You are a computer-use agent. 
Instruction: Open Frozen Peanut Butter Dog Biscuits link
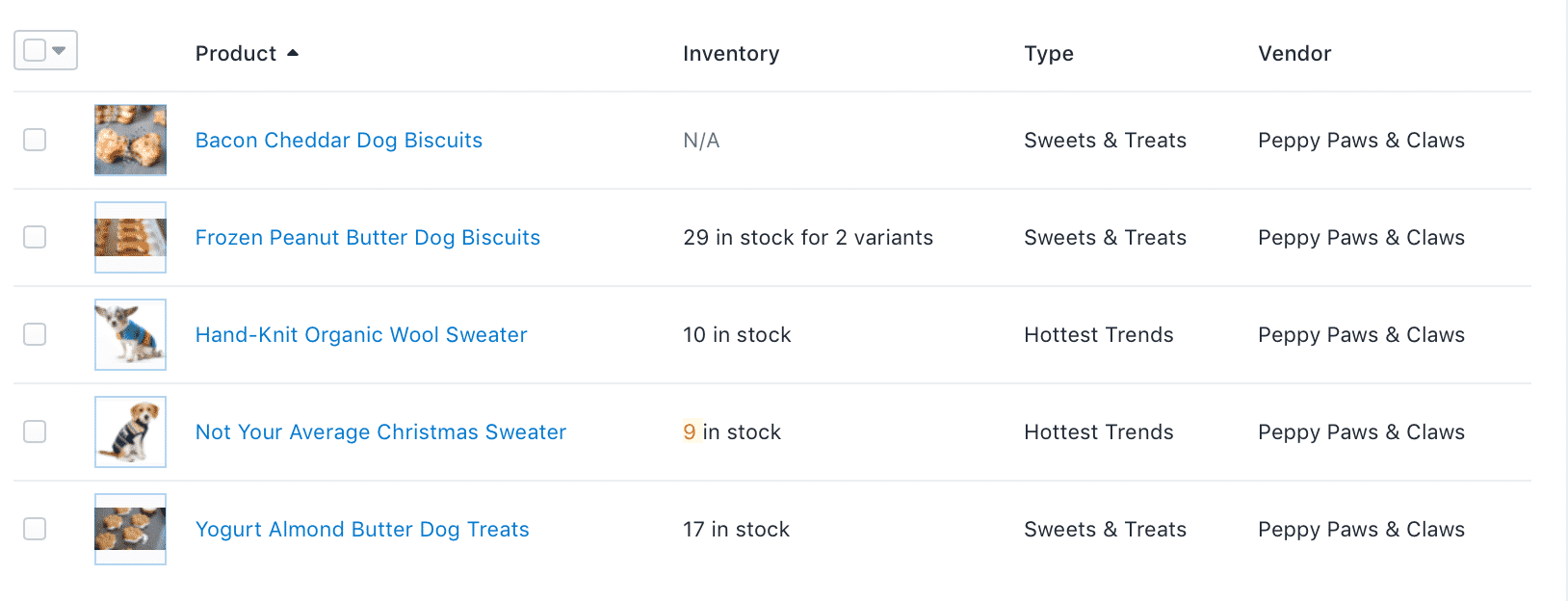[x=368, y=238]
